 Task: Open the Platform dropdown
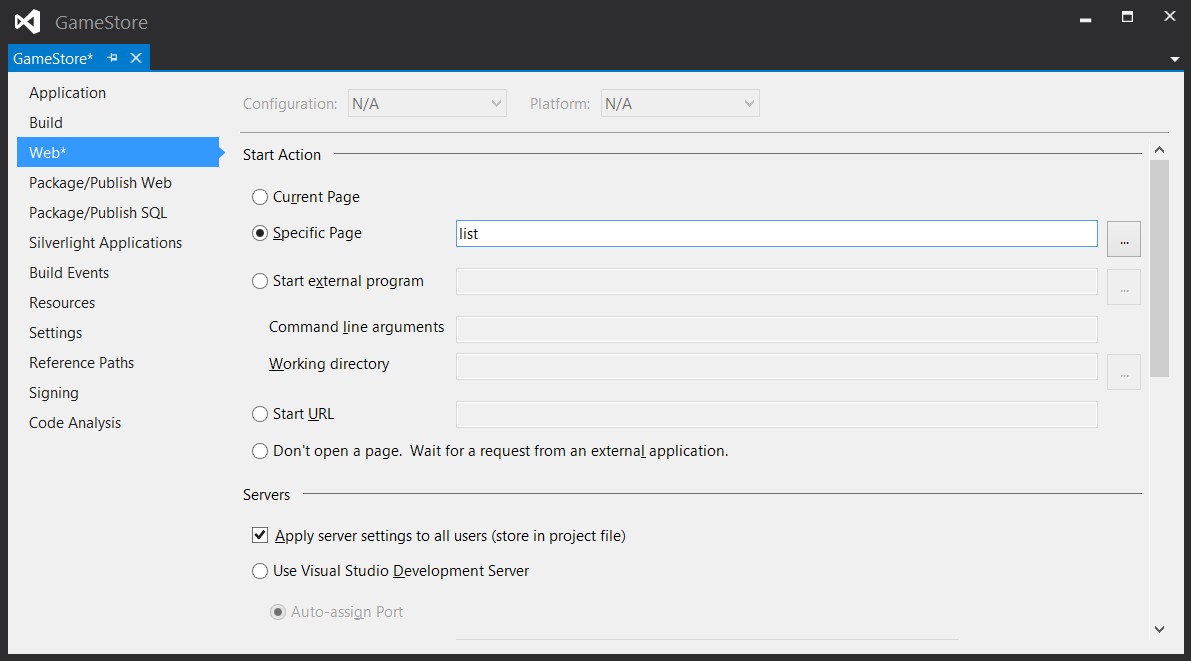[680, 103]
